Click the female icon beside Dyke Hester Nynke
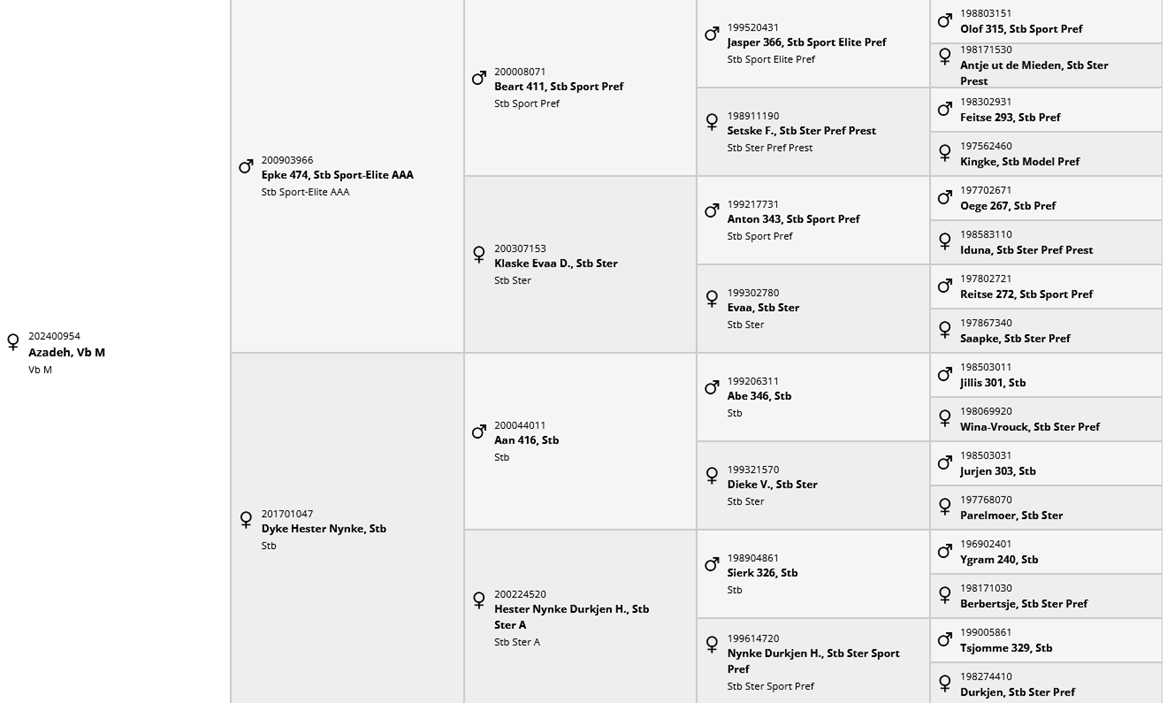This screenshot has height=703, width=1167. pyautogui.click(x=246, y=520)
